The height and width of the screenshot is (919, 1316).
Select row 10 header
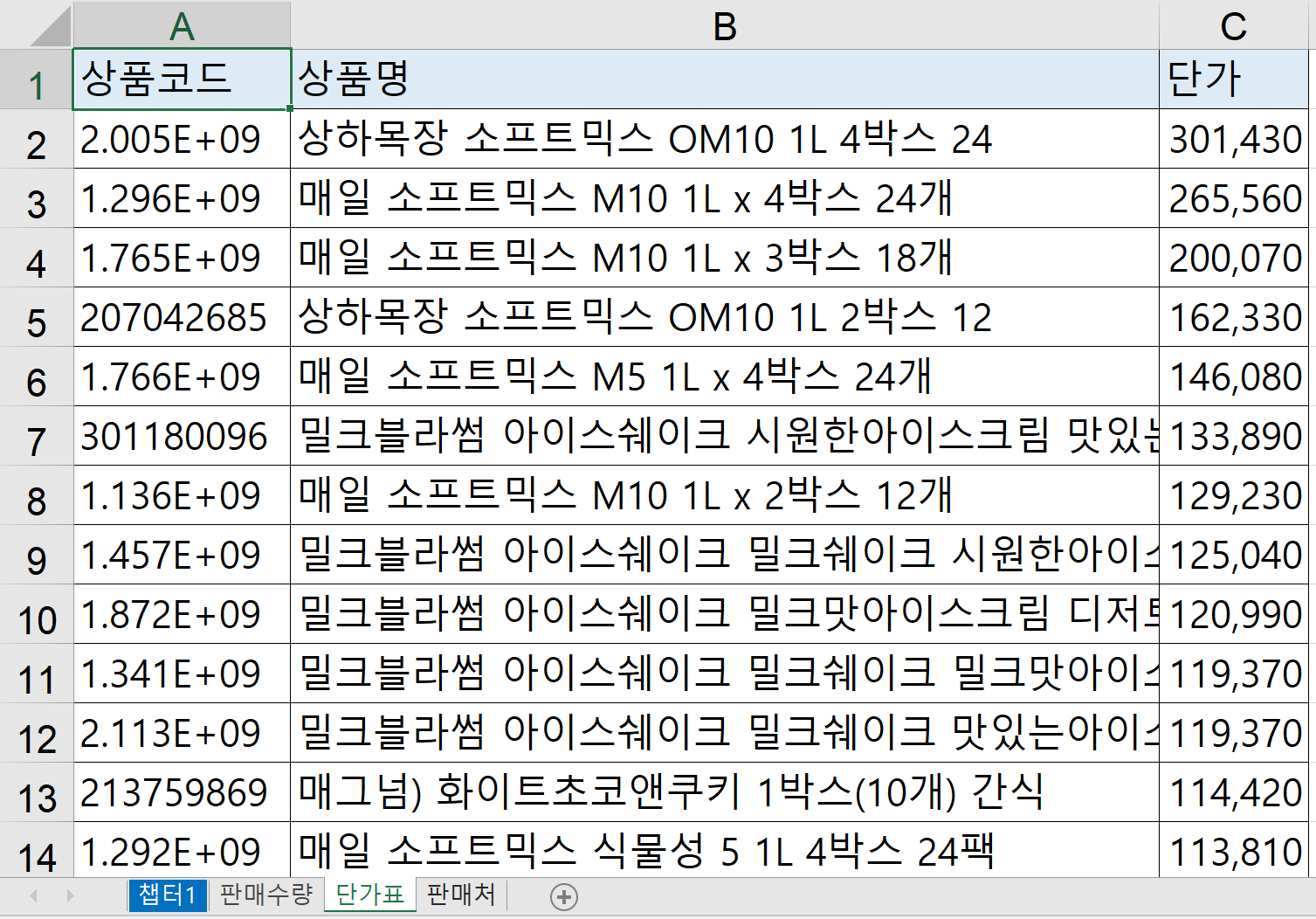36,614
